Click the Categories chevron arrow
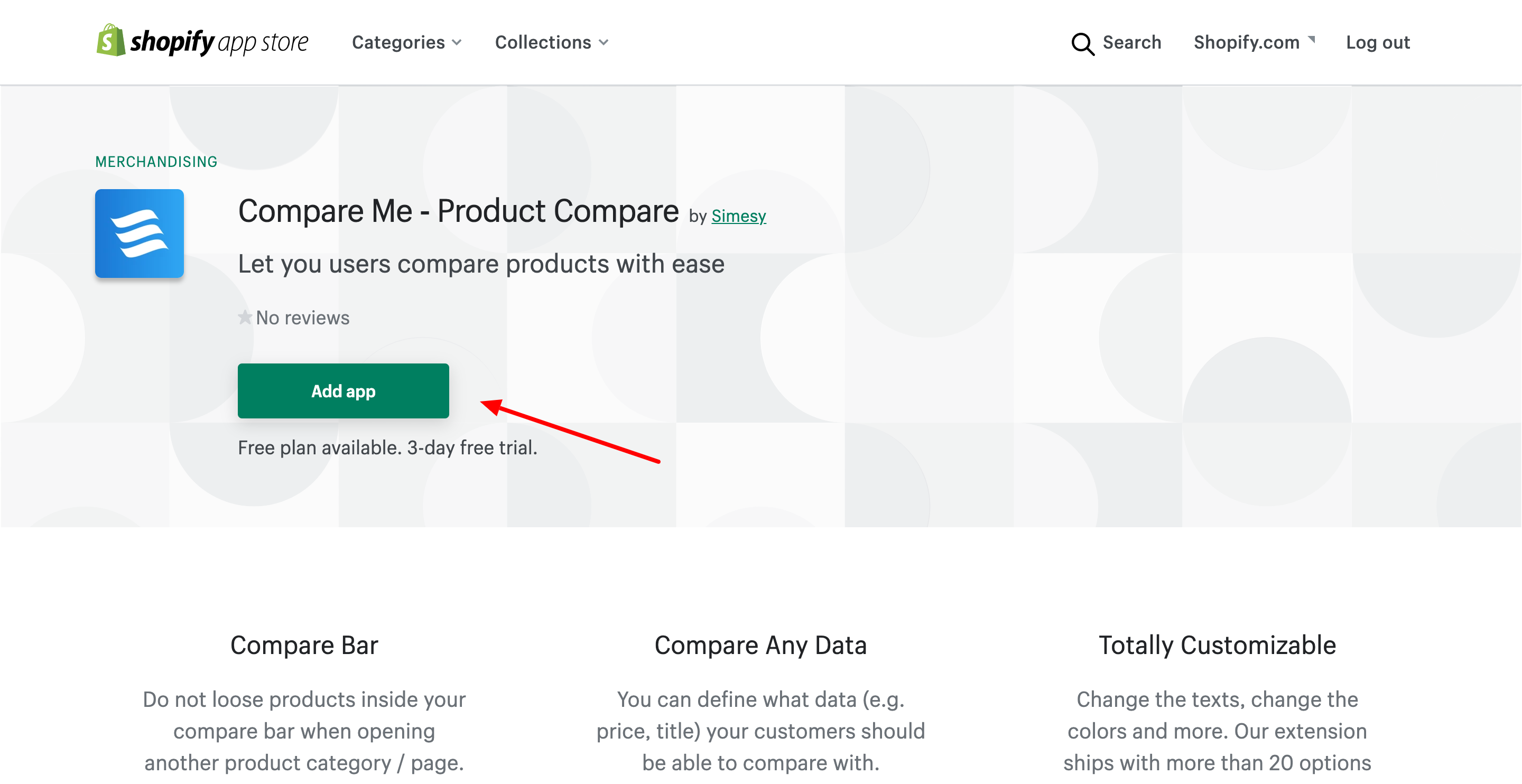The image size is (1522, 784). coord(457,43)
